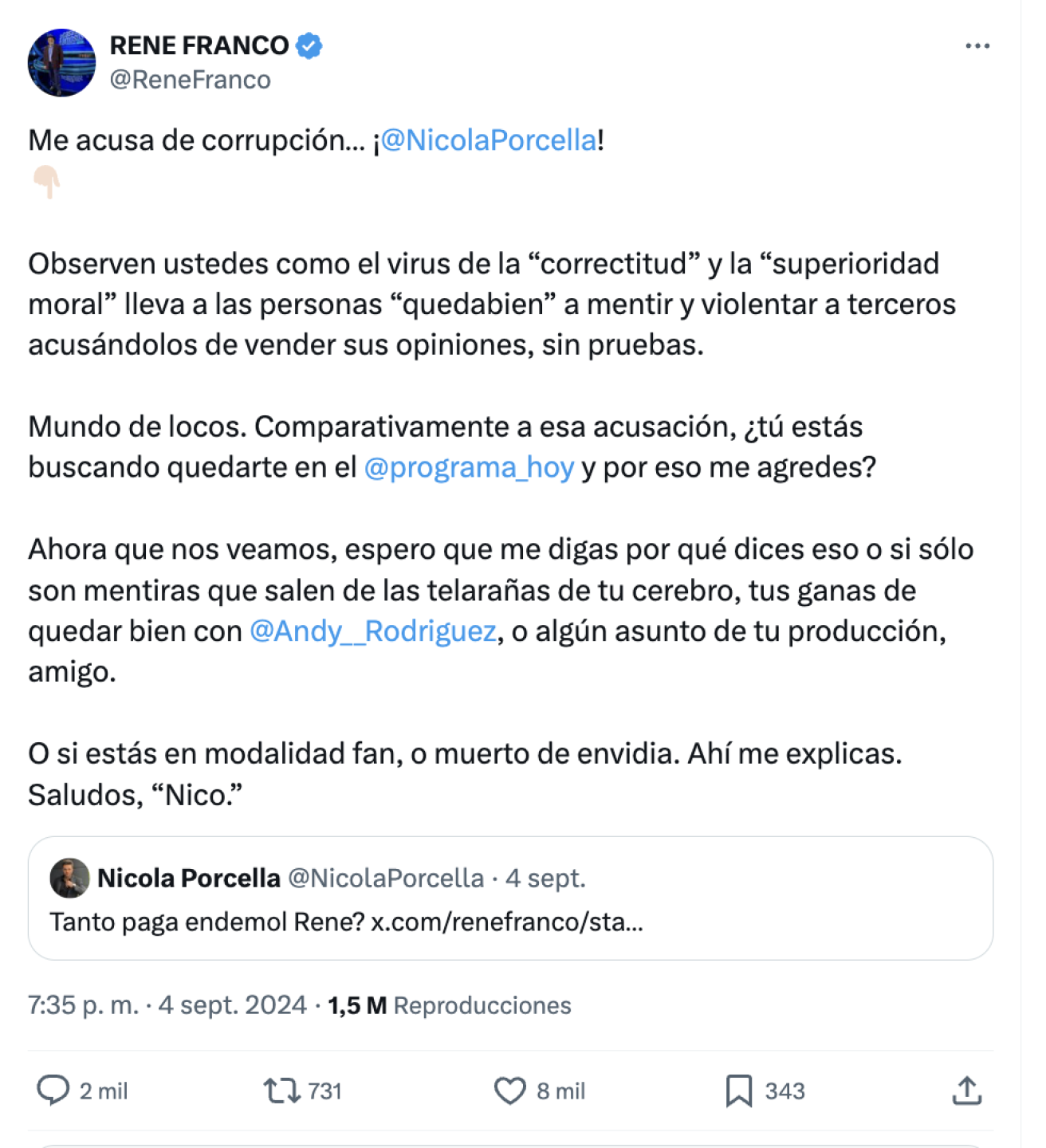Open the @programa_hoy mention link
The width and height of the screenshot is (1046, 1148).
click(x=469, y=467)
